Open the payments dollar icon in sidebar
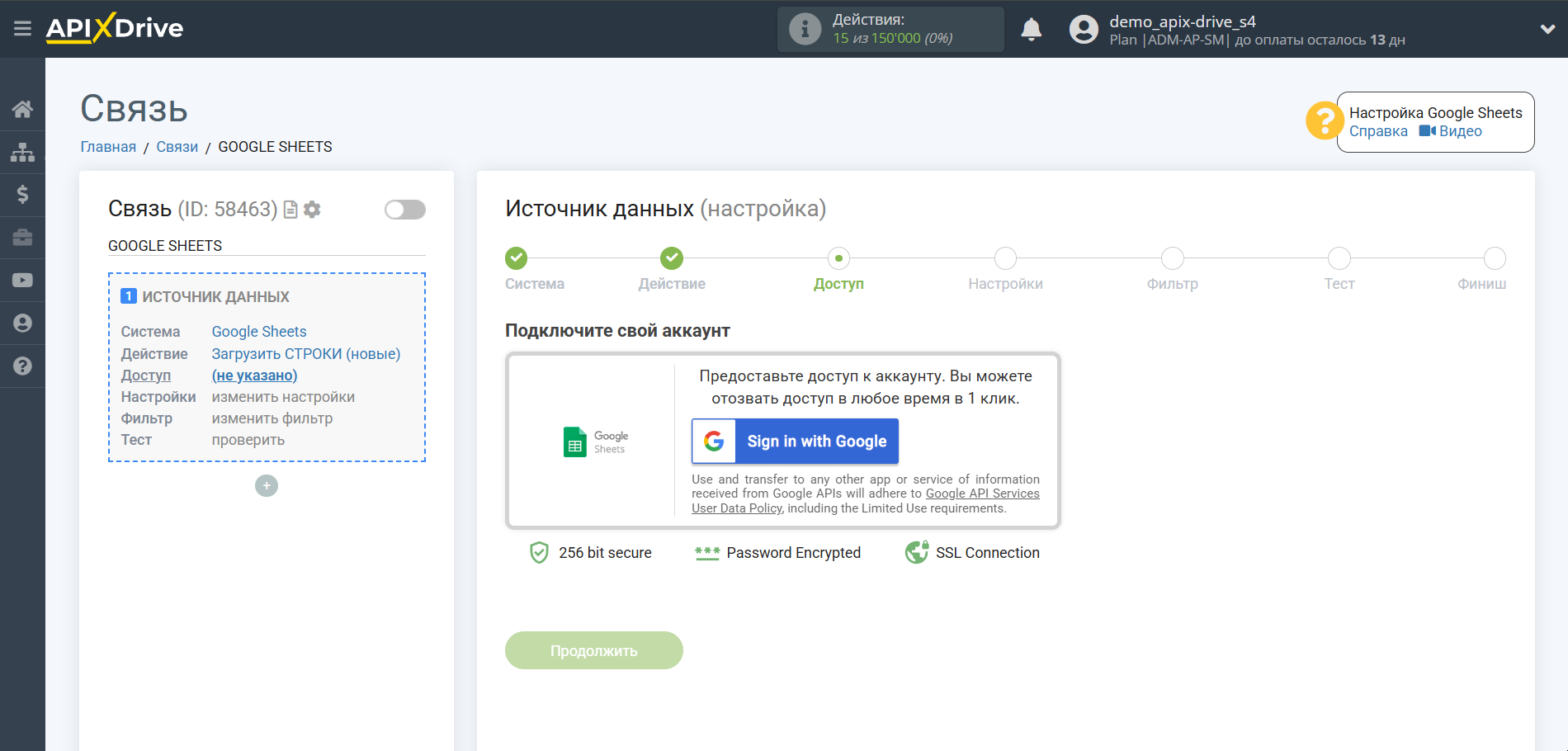 22,195
